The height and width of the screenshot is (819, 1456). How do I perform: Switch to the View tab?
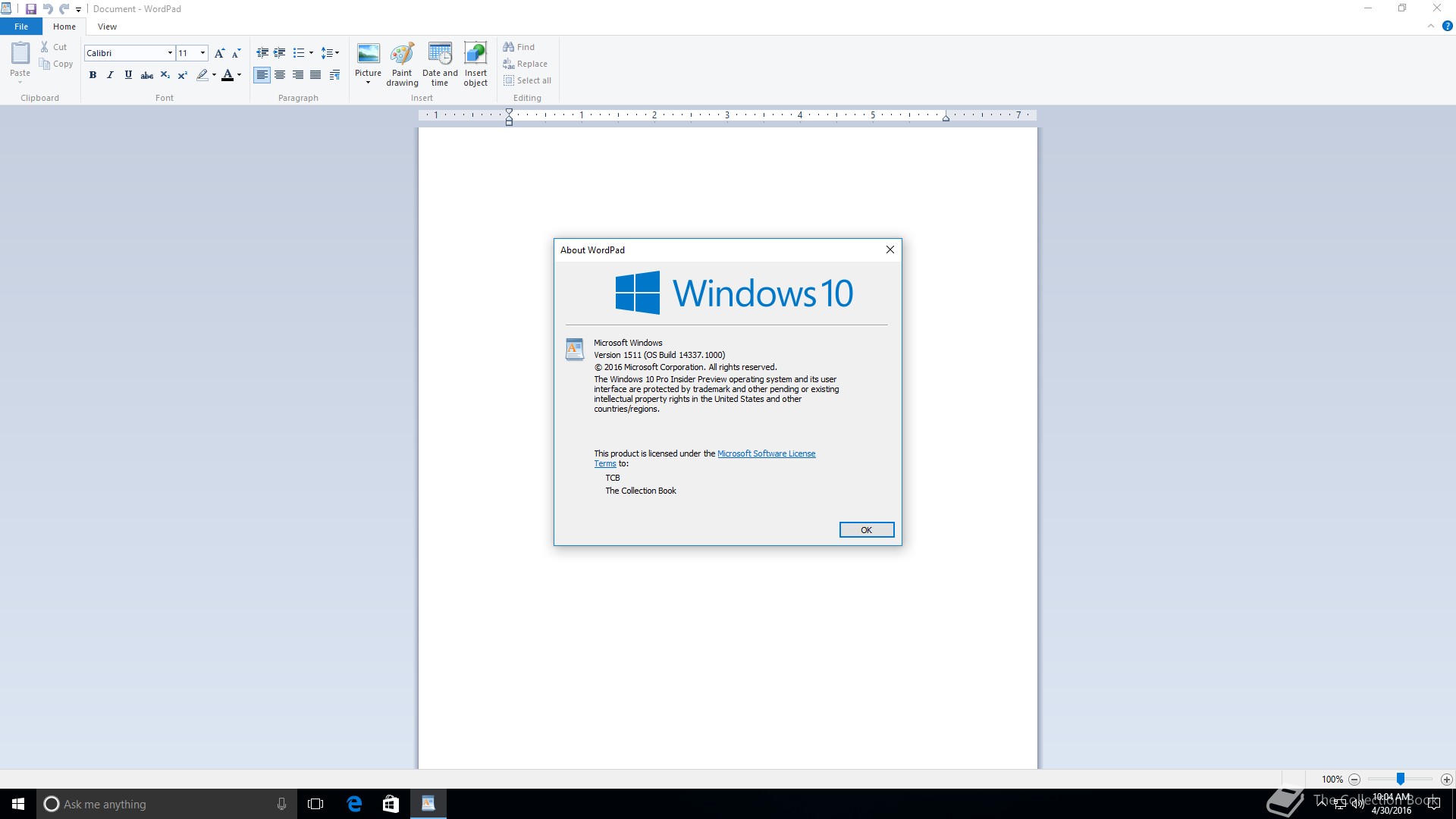pyautogui.click(x=107, y=27)
